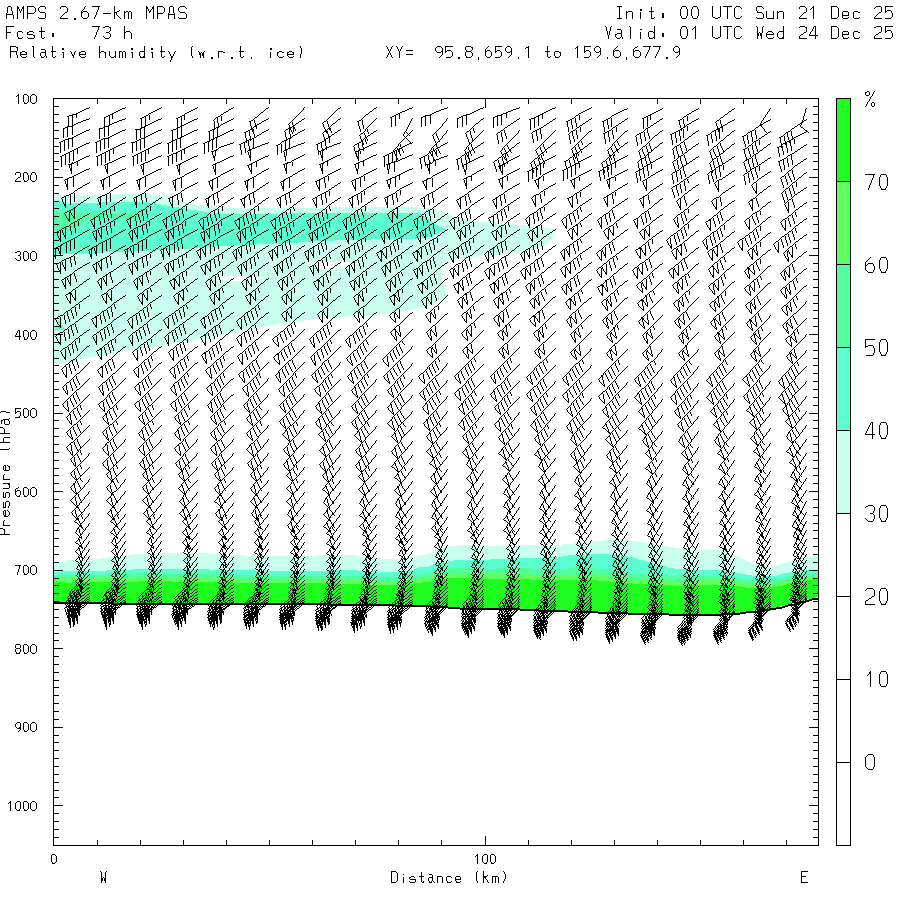The height and width of the screenshot is (900, 900).
Task: Click the 400 hPa pressure axis label
Action: [26, 335]
